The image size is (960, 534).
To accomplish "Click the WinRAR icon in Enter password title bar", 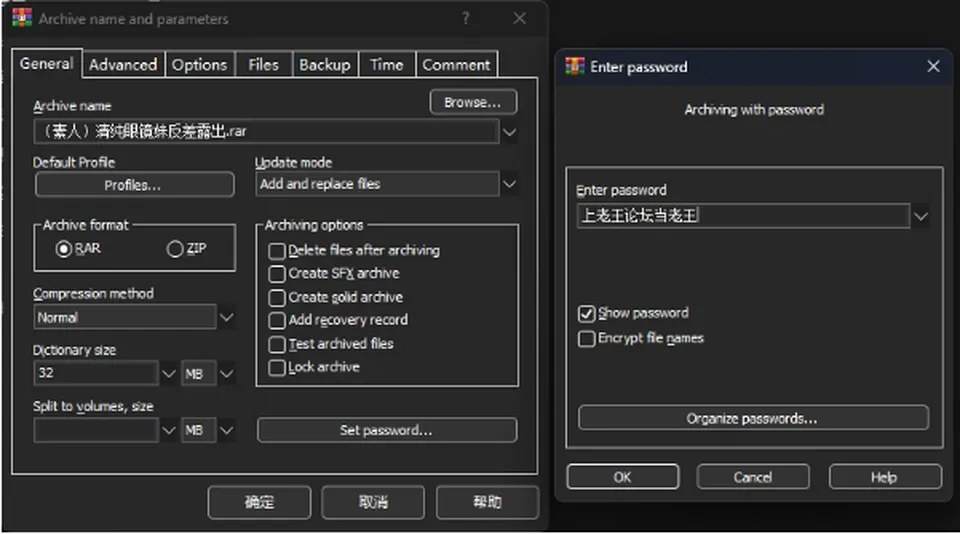I will (575, 66).
